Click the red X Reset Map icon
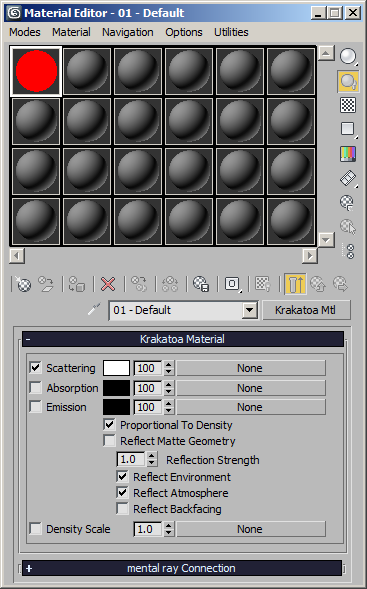This screenshot has width=367, height=589. click(x=108, y=284)
